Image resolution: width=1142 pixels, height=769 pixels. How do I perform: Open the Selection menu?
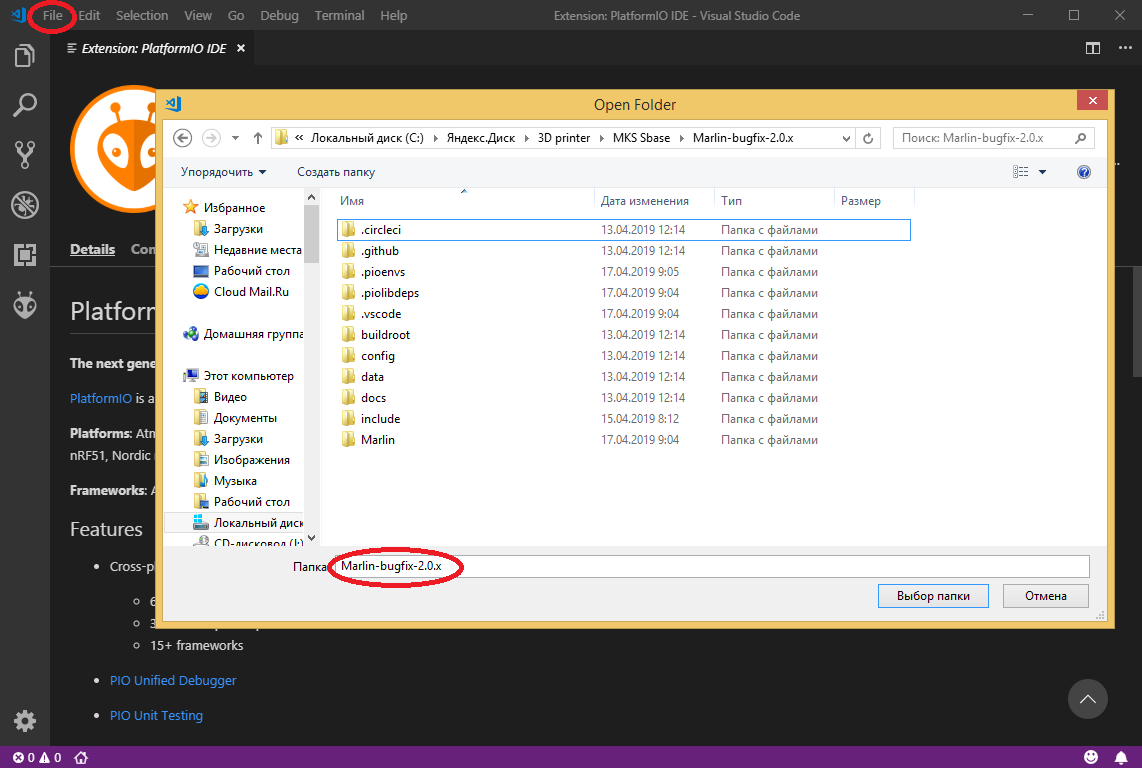pyautogui.click(x=142, y=15)
